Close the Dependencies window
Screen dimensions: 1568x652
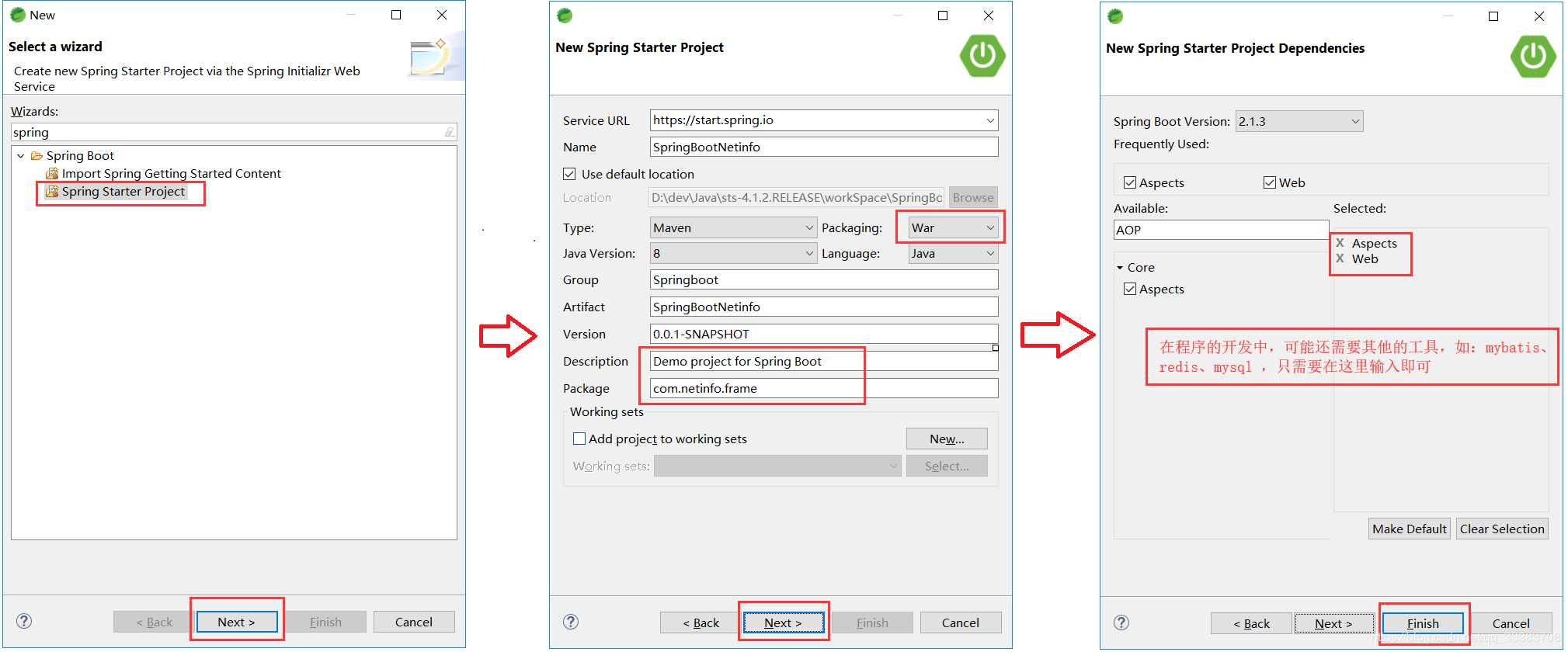click(x=1539, y=16)
